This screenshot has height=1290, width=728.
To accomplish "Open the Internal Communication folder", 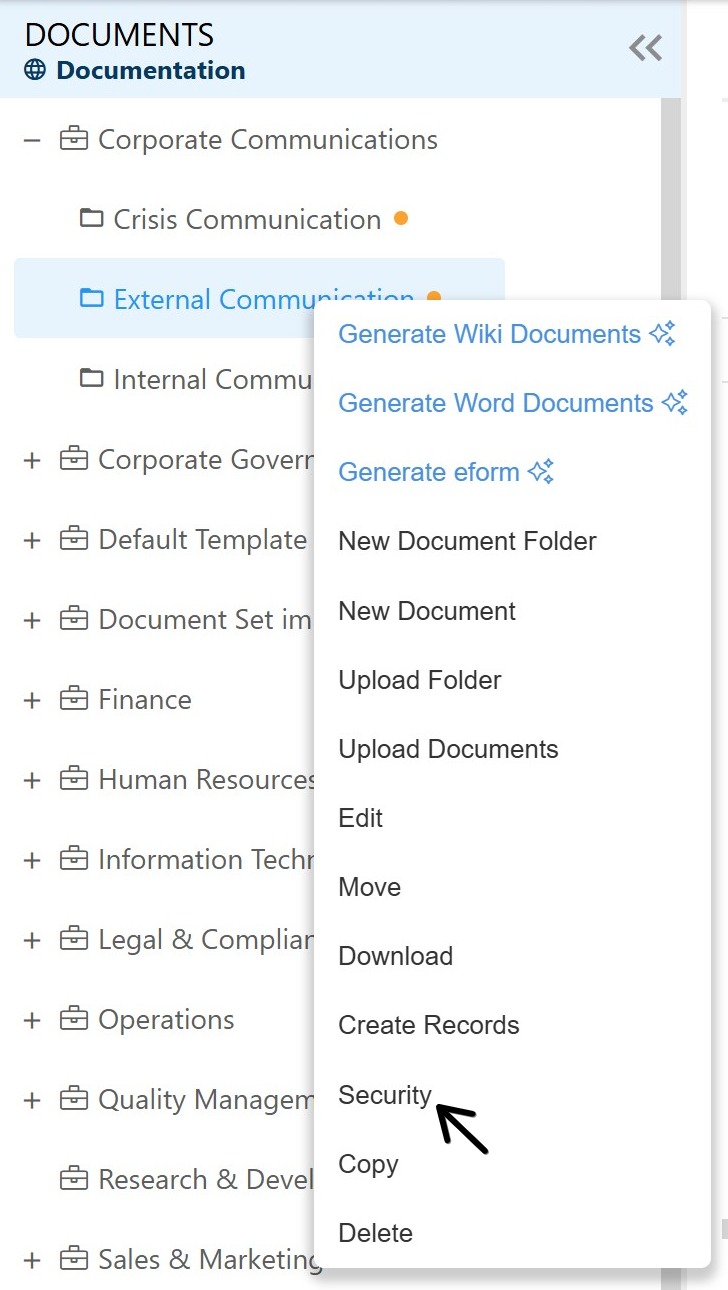I will (212, 379).
